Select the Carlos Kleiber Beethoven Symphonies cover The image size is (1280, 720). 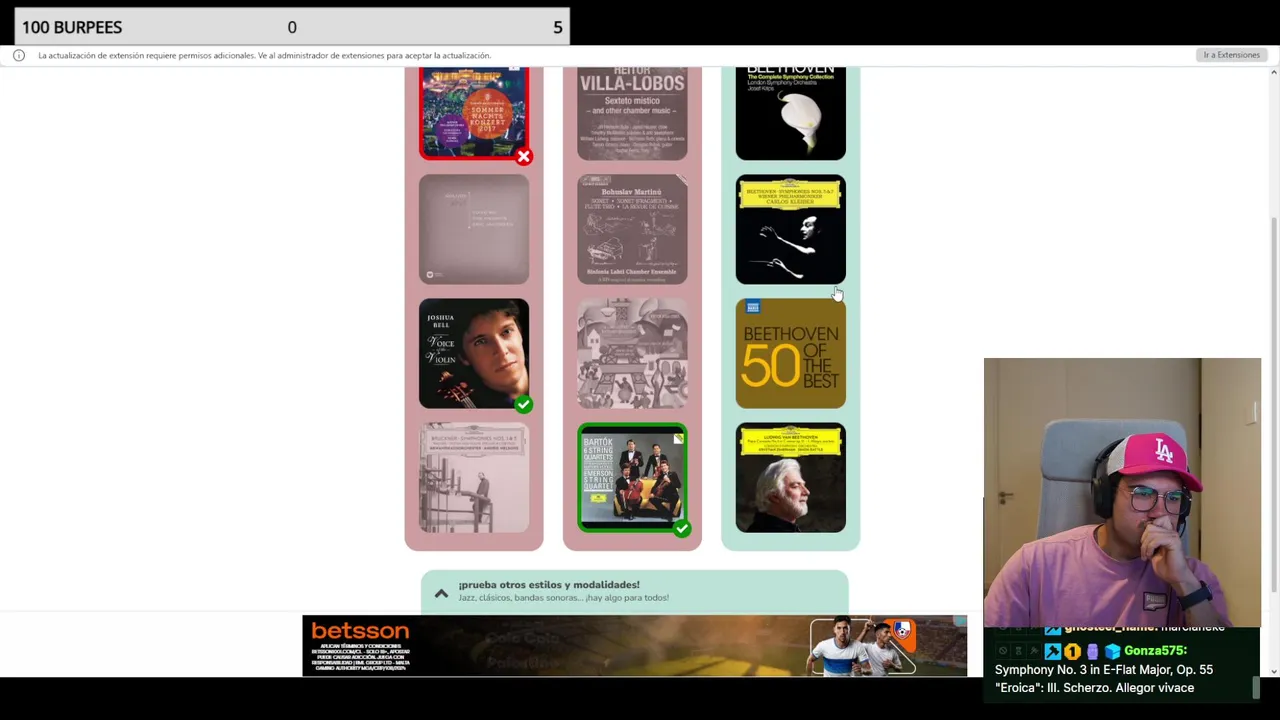click(790, 230)
